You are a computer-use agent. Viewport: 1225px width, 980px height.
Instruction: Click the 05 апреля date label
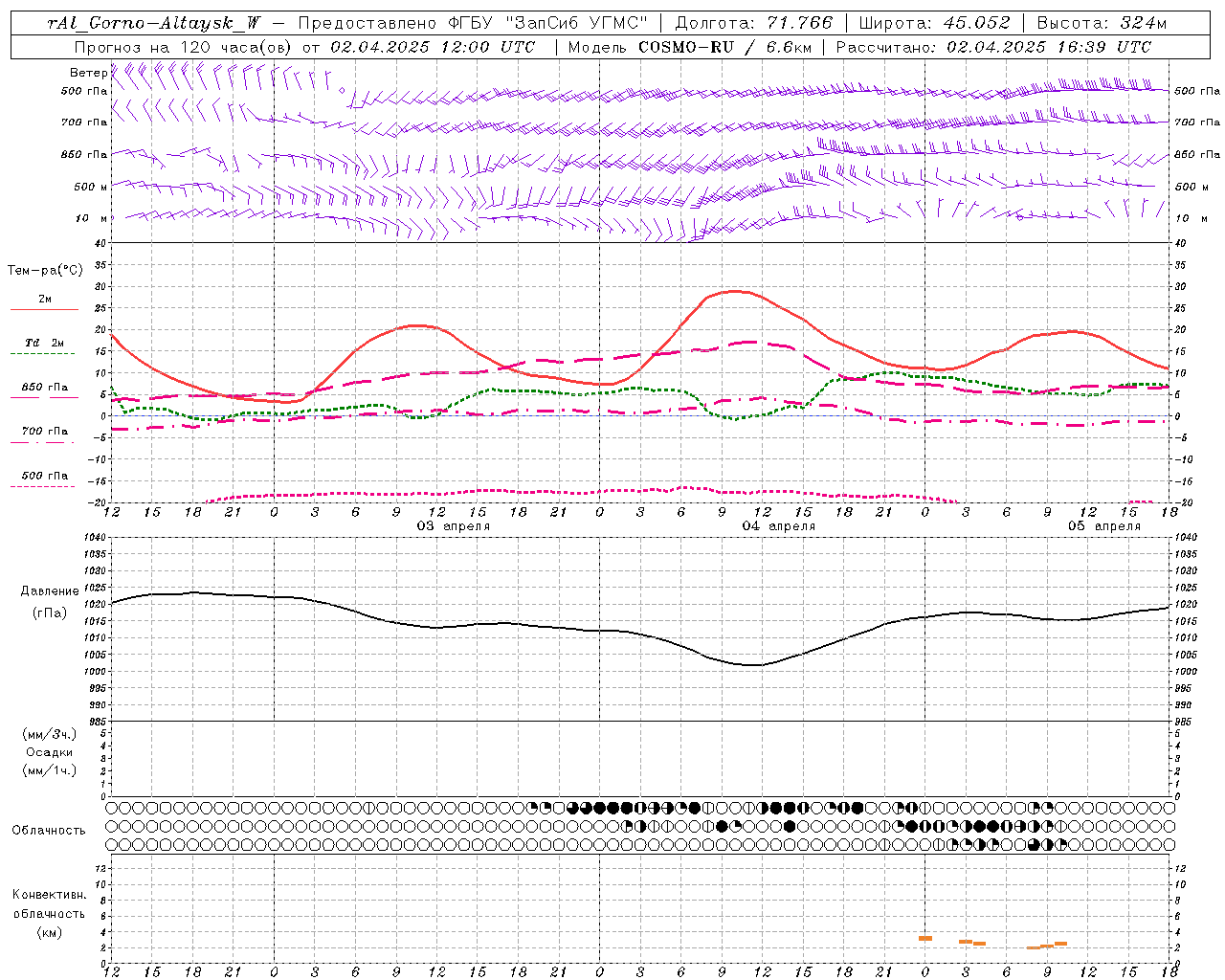1104,526
